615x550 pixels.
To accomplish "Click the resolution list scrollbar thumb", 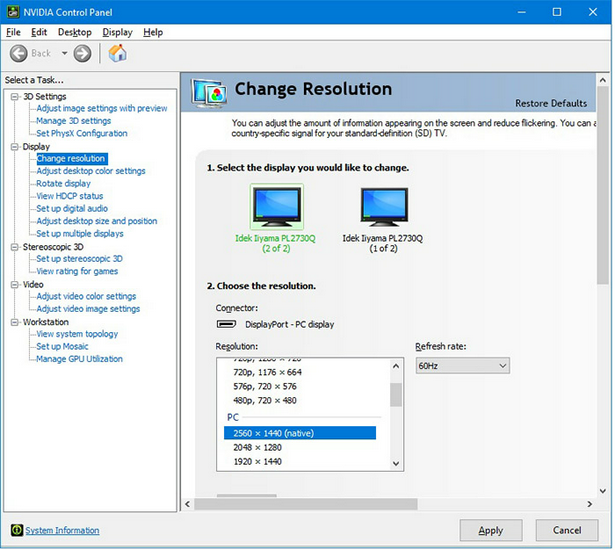I will pyautogui.click(x=396, y=395).
